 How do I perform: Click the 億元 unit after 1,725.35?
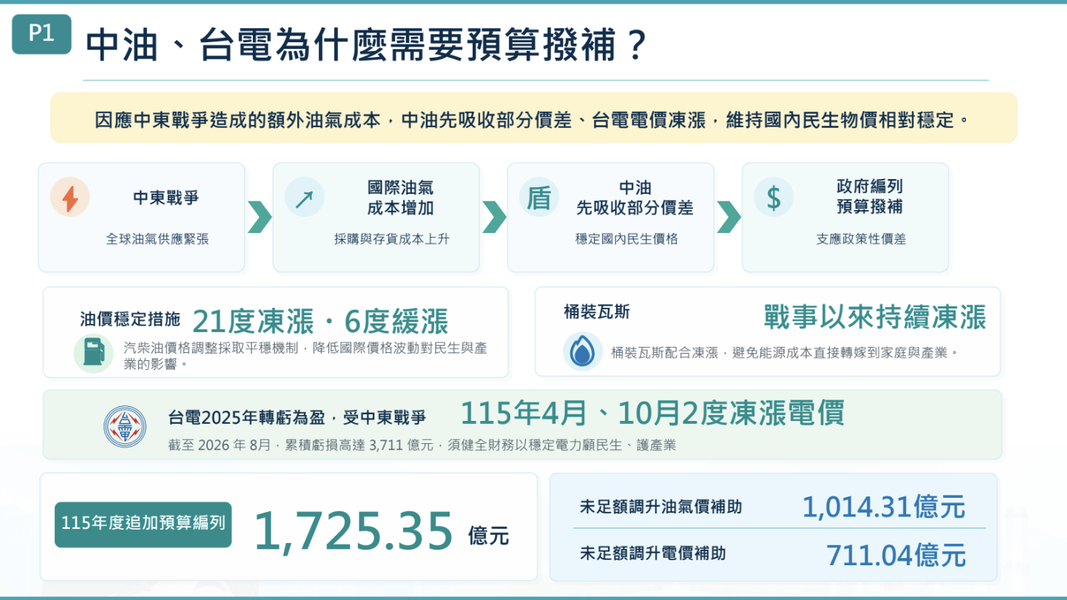click(x=489, y=536)
